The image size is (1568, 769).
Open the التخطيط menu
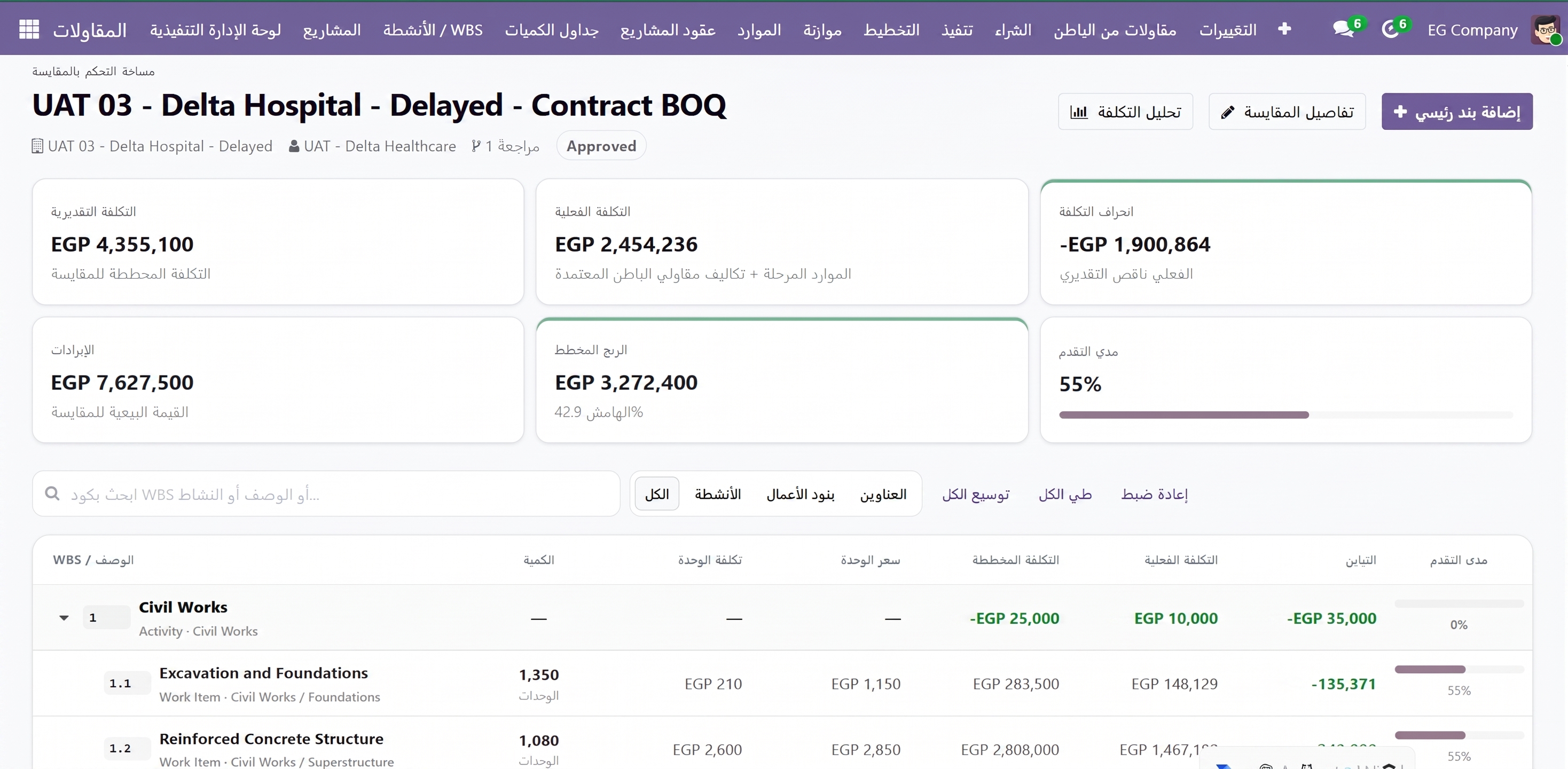coord(891,30)
